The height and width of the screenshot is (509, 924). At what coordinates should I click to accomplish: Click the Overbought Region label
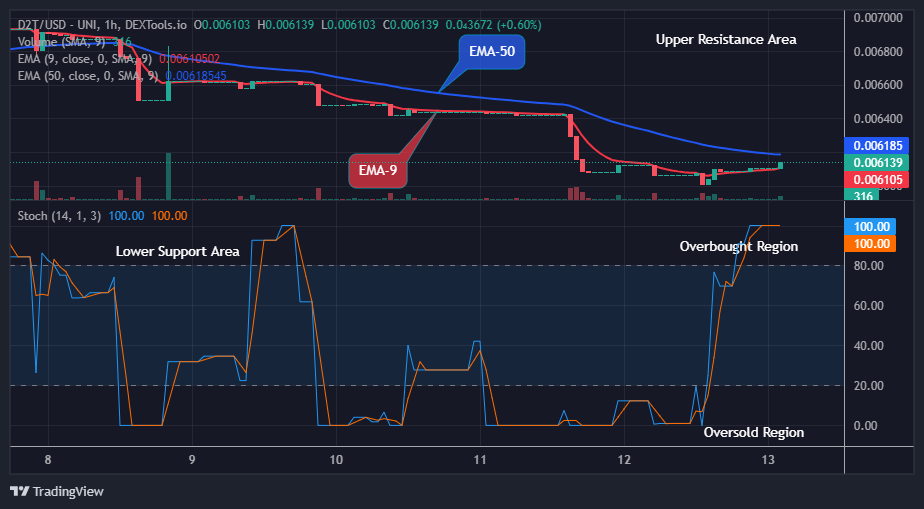(x=739, y=246)
